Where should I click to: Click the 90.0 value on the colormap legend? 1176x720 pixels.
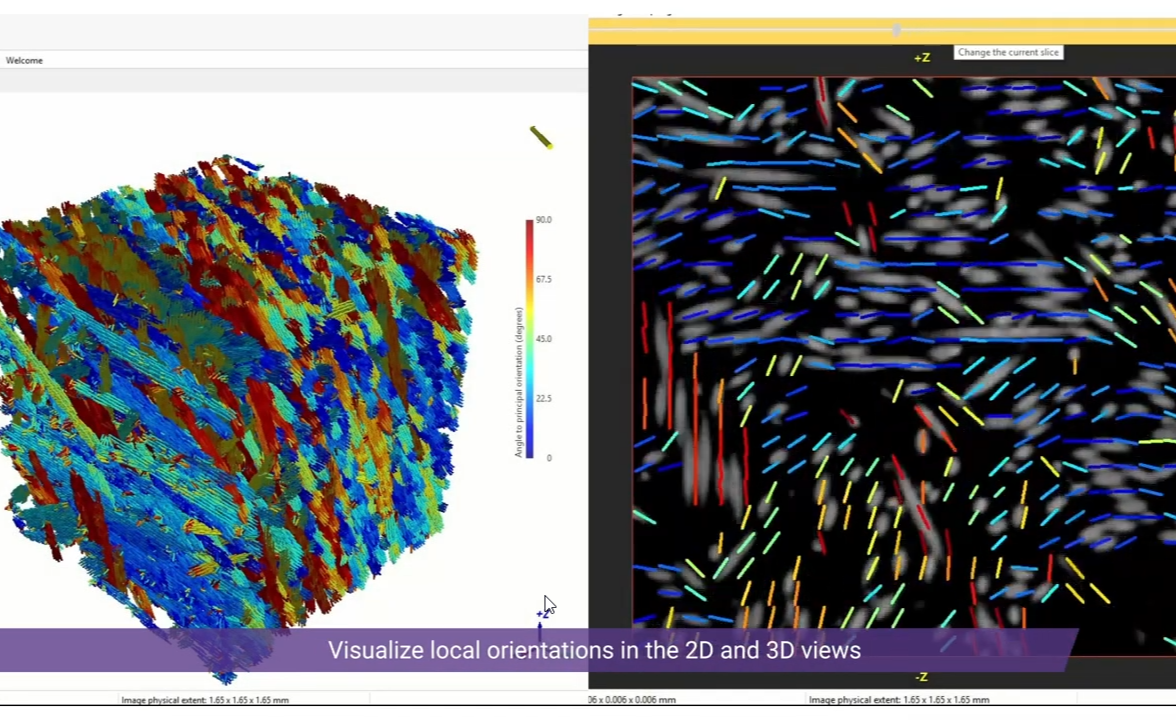tap(543, 219)
